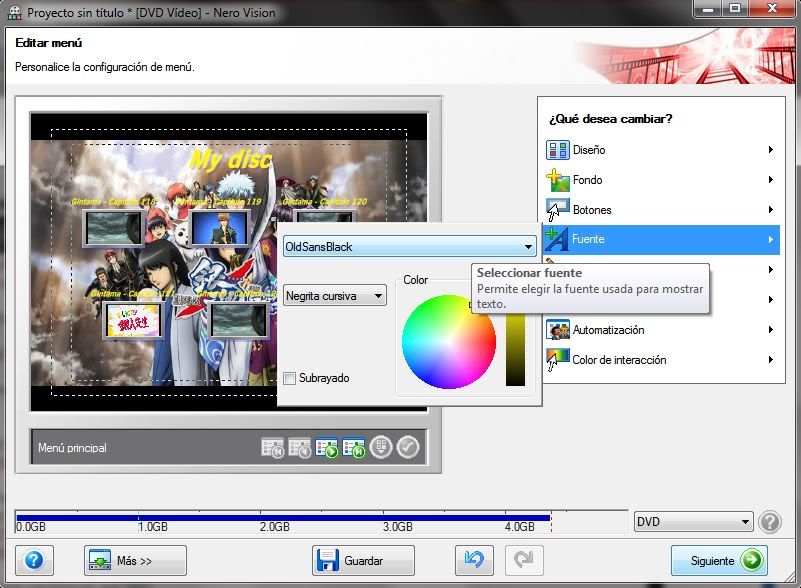Open the Automatización option
801x588 pixels.
point(661,330)
